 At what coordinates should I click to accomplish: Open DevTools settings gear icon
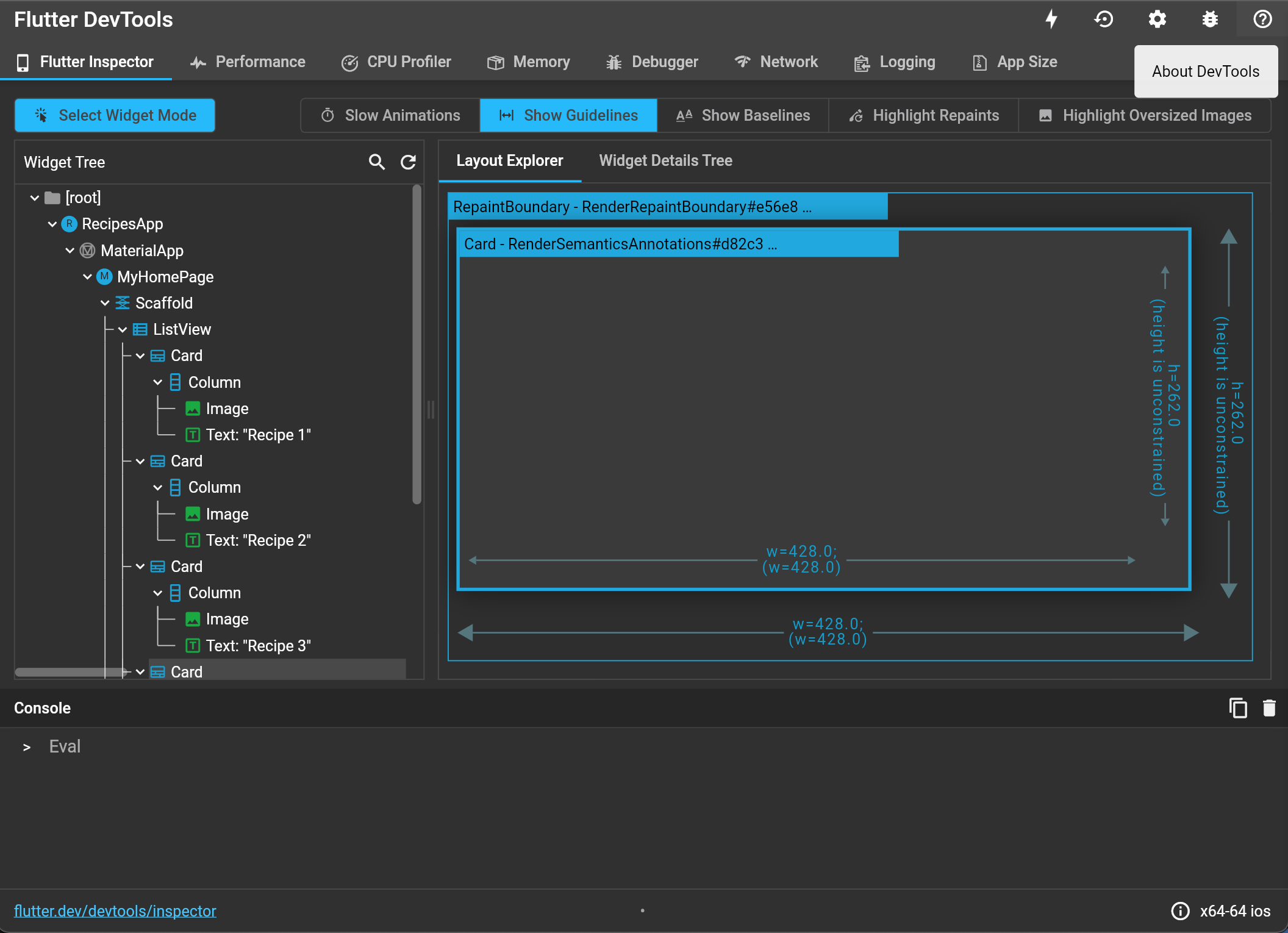pyautogui.click(x=1157, y=20)
